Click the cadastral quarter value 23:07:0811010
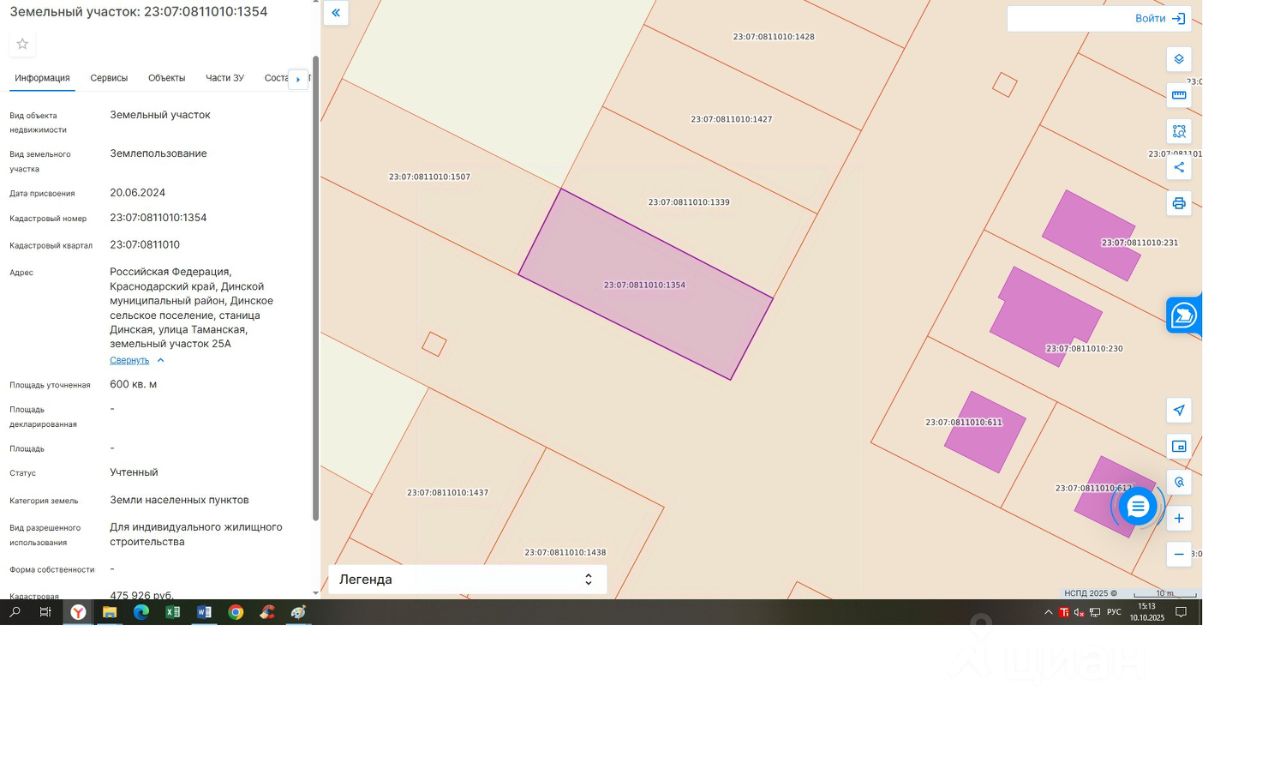The width and height of the screenshot is (1280, 769). (x=145, y=245)
